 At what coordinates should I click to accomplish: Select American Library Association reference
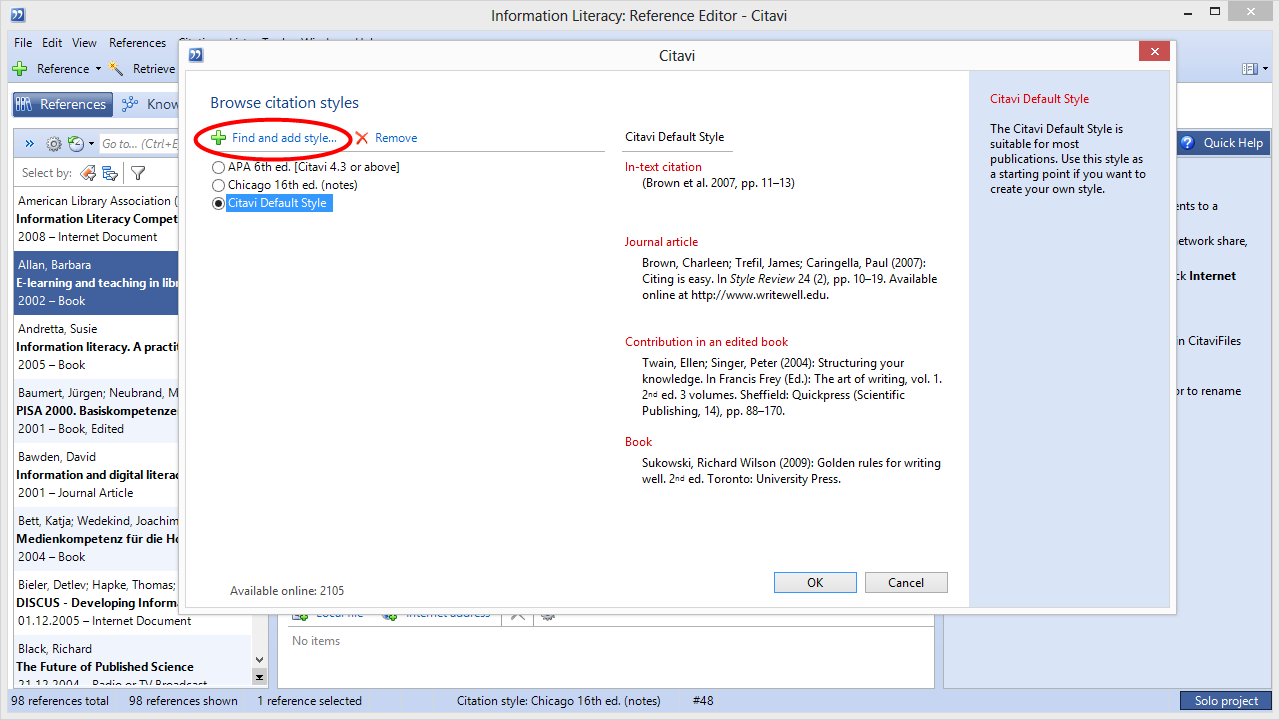96,219
